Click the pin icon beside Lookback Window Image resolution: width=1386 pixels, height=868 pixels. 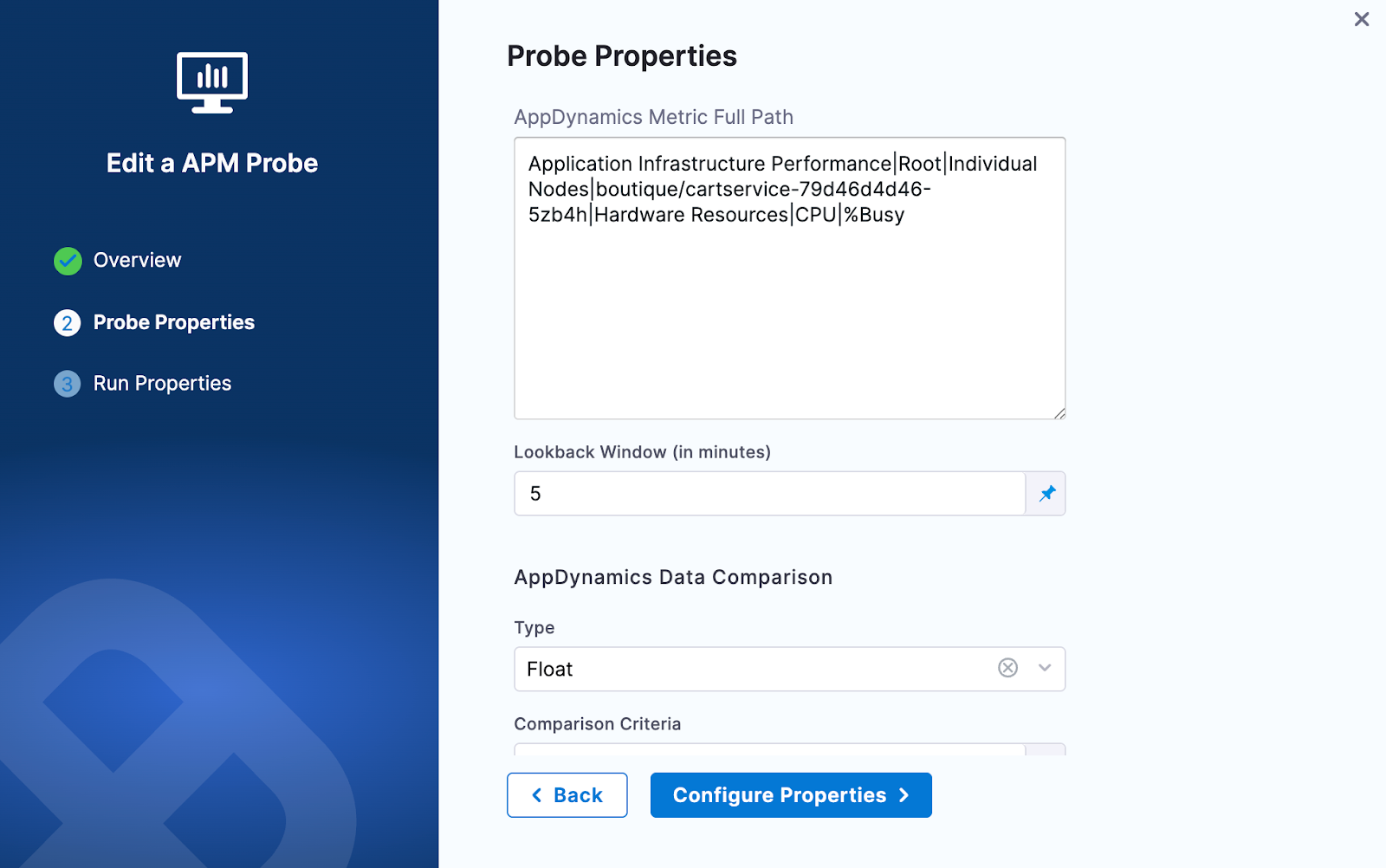[x=1046, y=494]
